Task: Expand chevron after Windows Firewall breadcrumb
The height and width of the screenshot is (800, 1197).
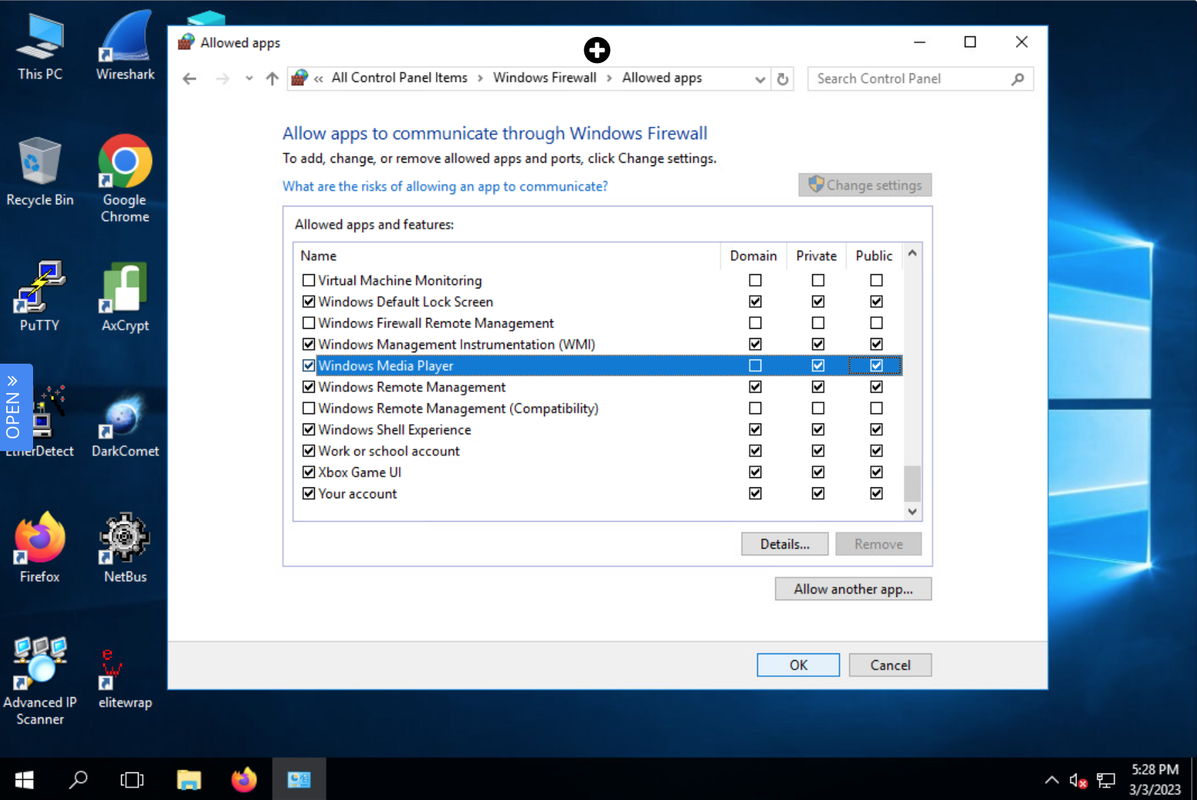Action: (x=609, y=78)
